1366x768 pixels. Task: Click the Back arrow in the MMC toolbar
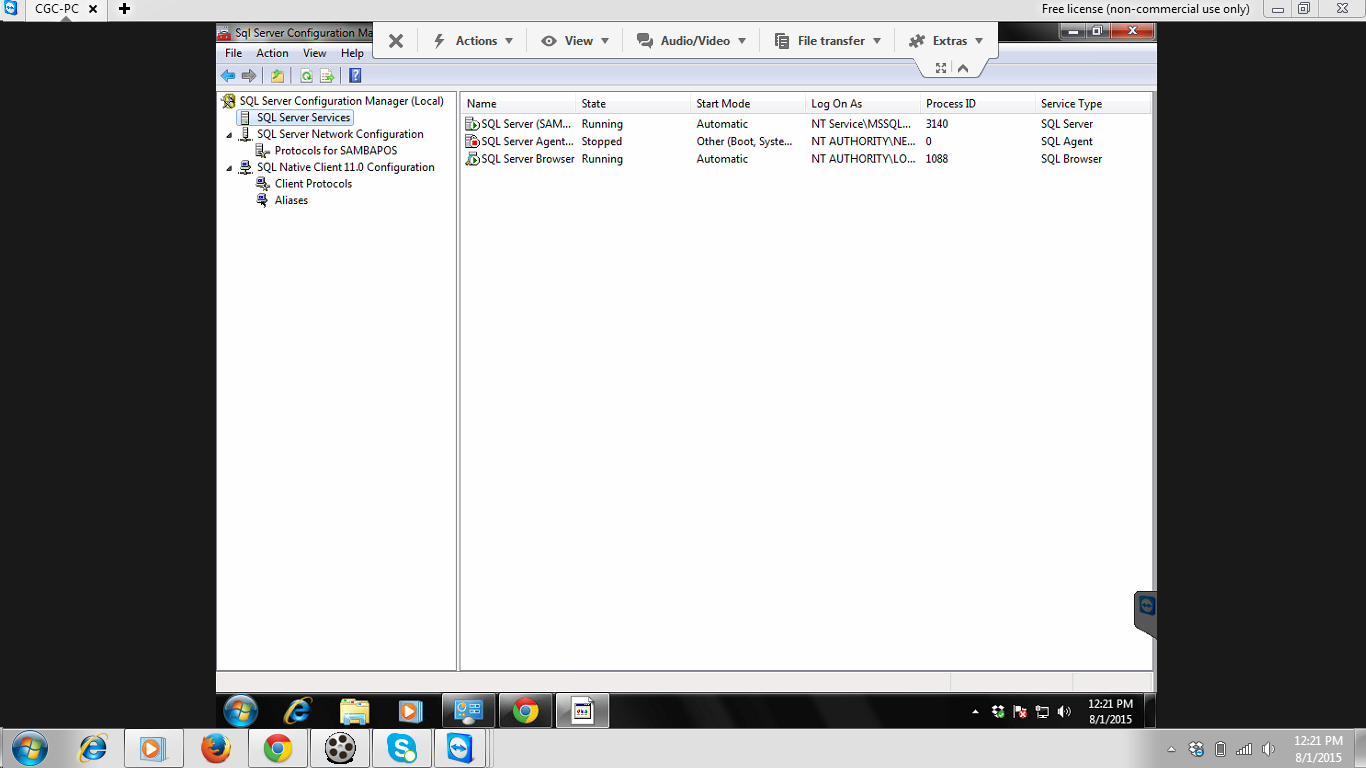coord(228,76)
